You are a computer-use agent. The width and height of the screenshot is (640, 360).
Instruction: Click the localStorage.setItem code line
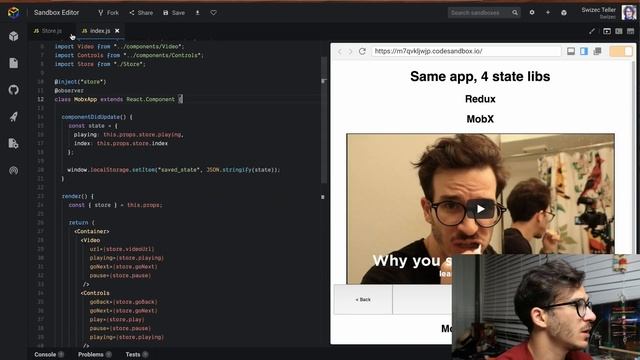[174, 170]
